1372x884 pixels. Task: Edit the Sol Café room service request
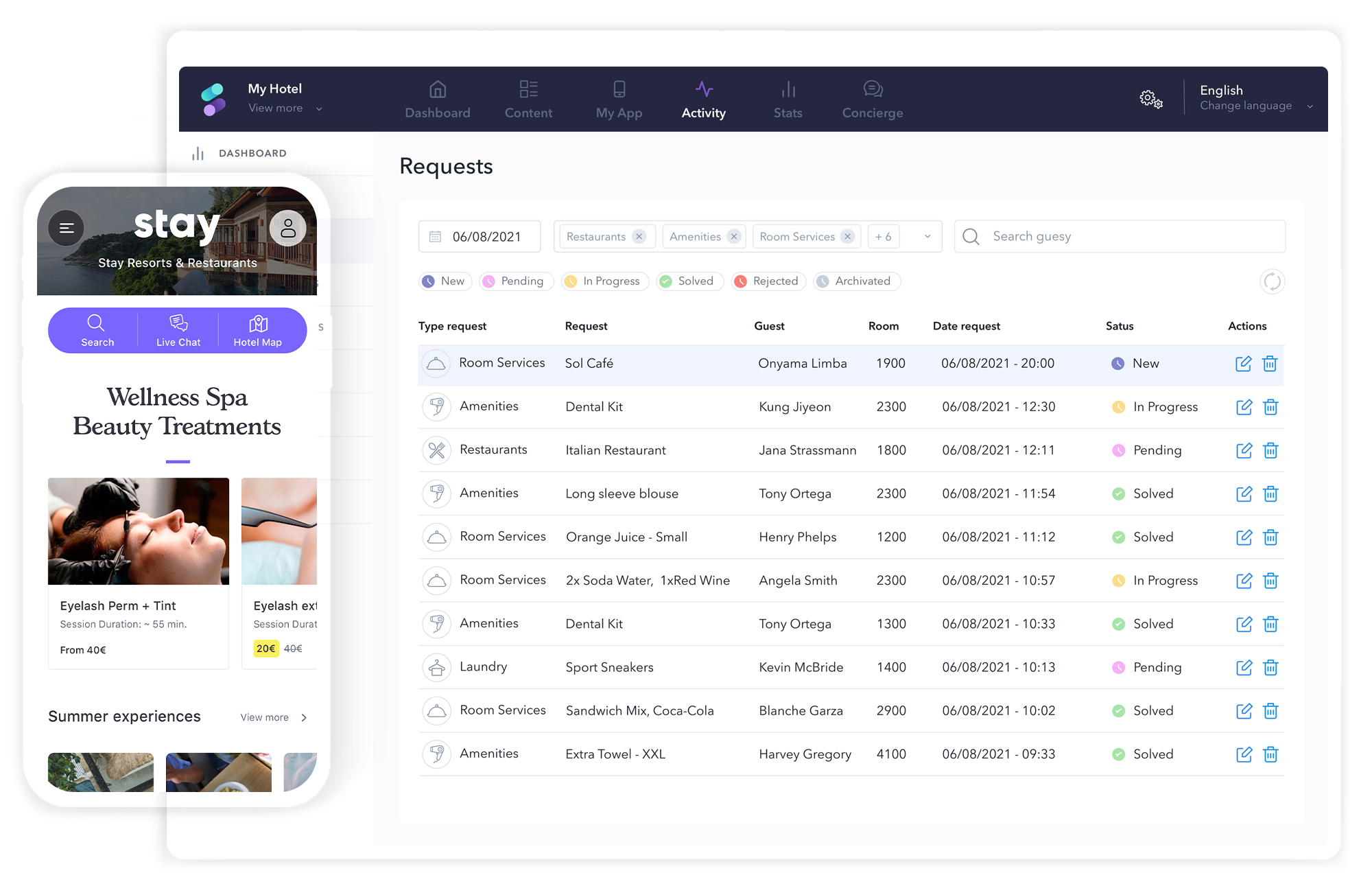pos(1244,364)
